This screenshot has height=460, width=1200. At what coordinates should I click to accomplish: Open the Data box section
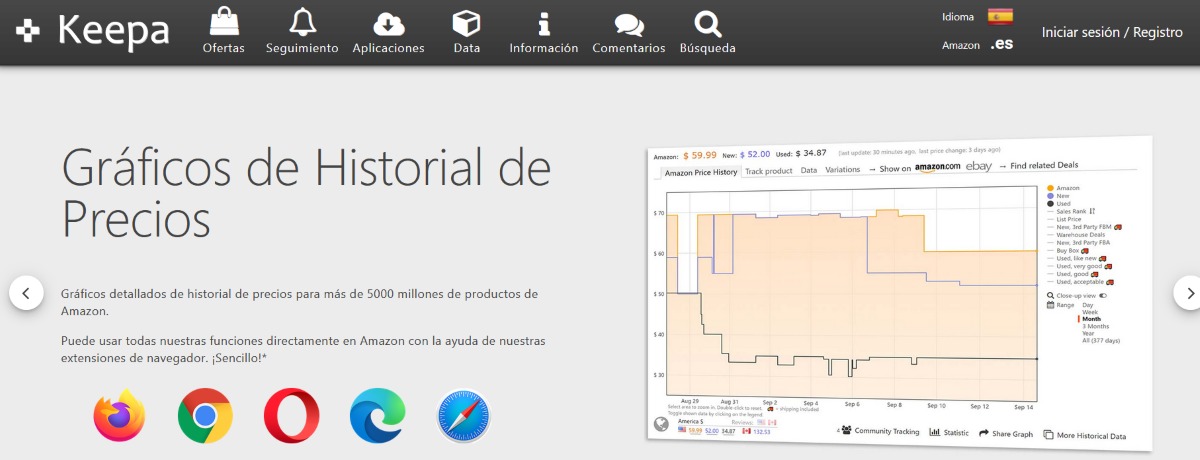click(x=466, y=31)
